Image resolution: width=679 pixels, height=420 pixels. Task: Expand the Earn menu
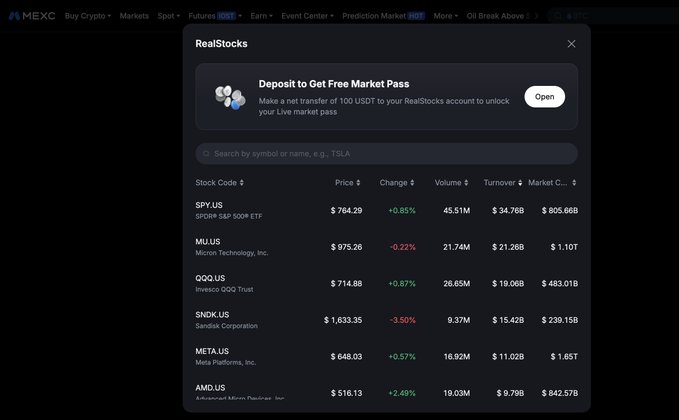[x=261, y=16]
